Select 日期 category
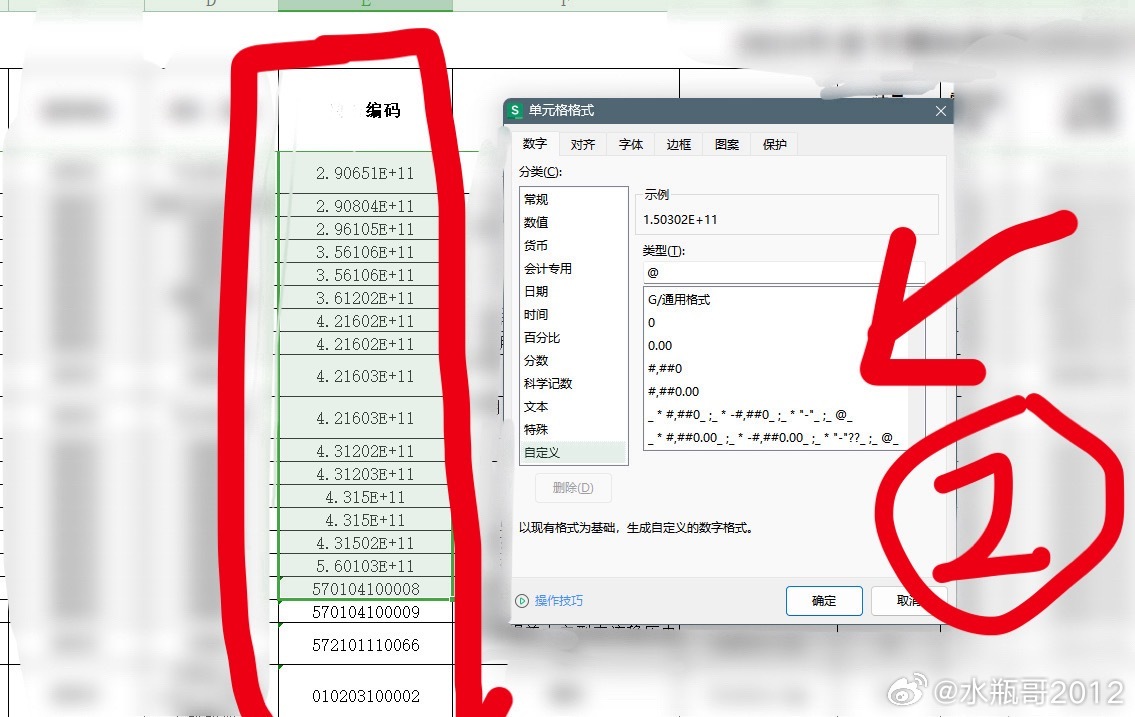Screen dimensions: 1135x717 point(573,292)
